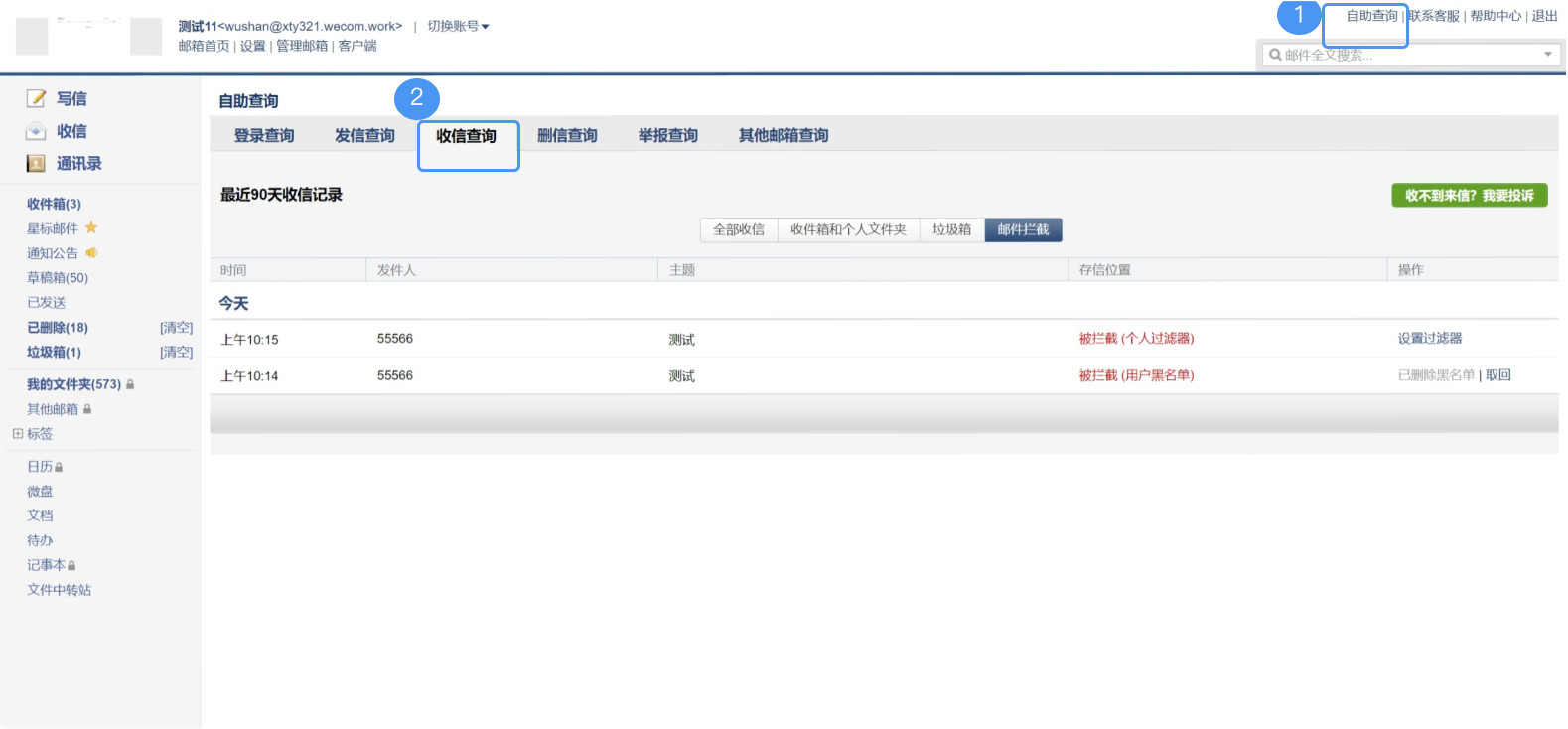Click the inbox receive (收信) icon
Viewport: 1568px width, 729px height.
[x=37, y=131]
